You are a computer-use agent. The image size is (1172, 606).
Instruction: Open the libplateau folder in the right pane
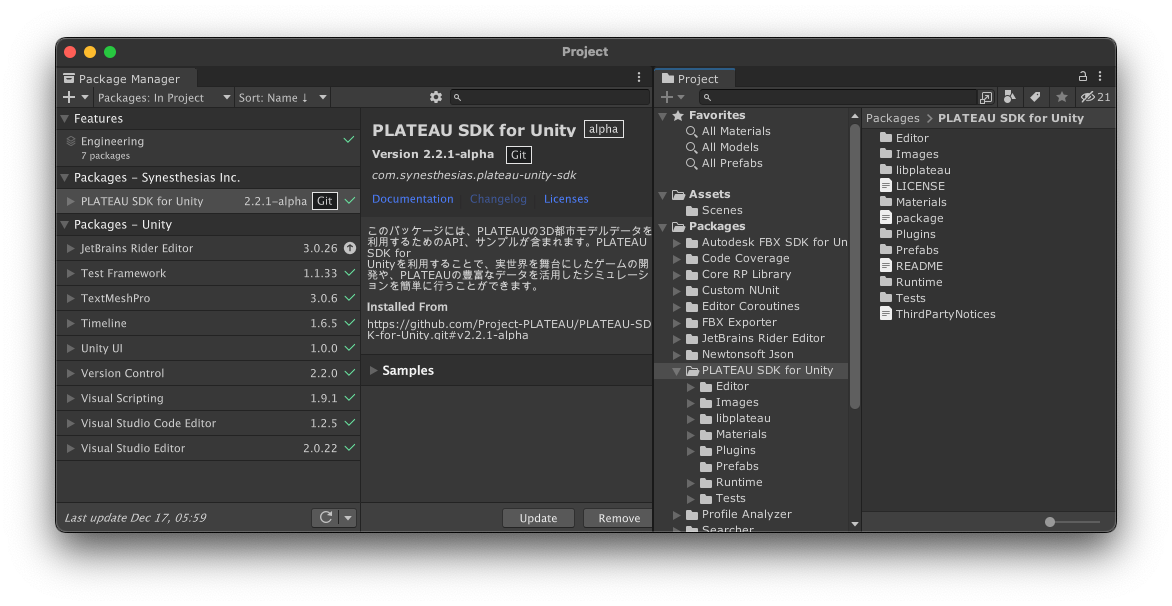point(915,170)
